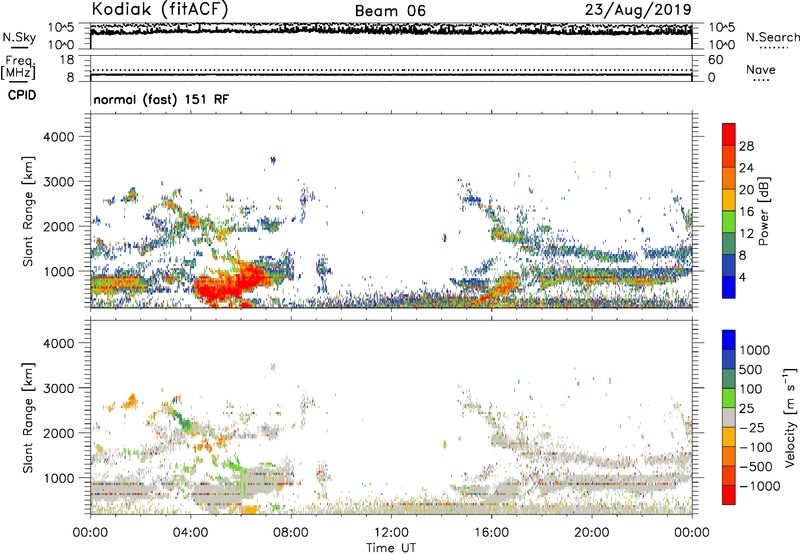Click the 'Nave' legend label

point(760,69)
